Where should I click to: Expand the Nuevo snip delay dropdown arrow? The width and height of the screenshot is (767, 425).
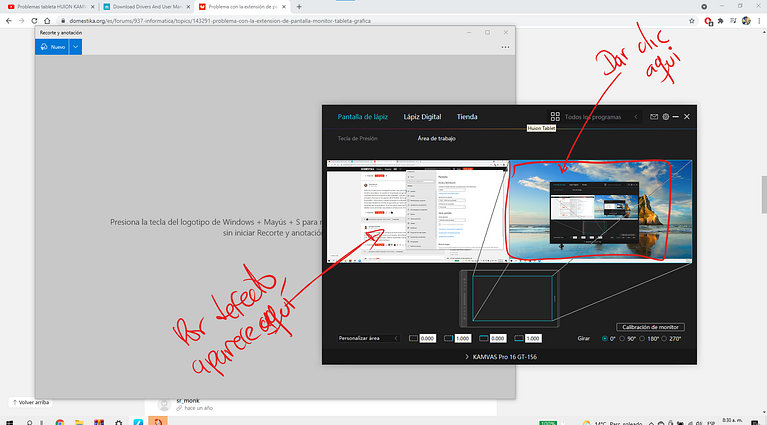pos(75,47)
